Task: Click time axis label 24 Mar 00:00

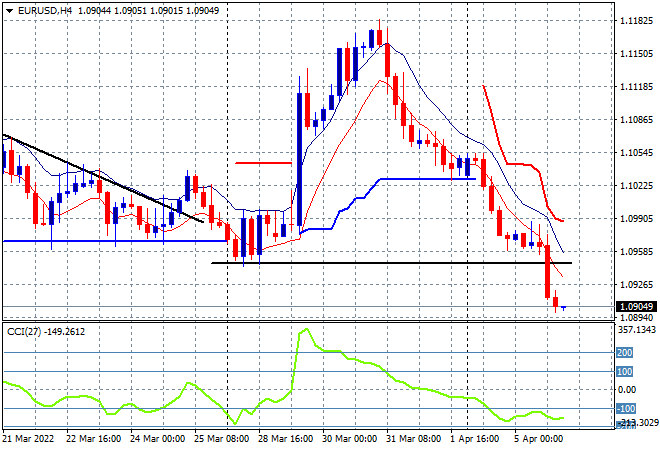Action: click(157, 439)
